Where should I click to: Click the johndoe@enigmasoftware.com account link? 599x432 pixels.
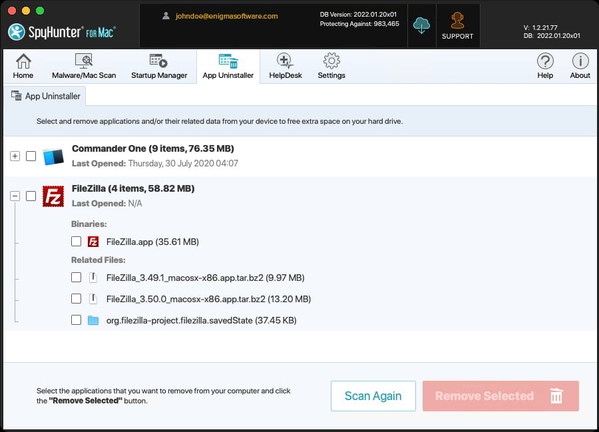227,16
